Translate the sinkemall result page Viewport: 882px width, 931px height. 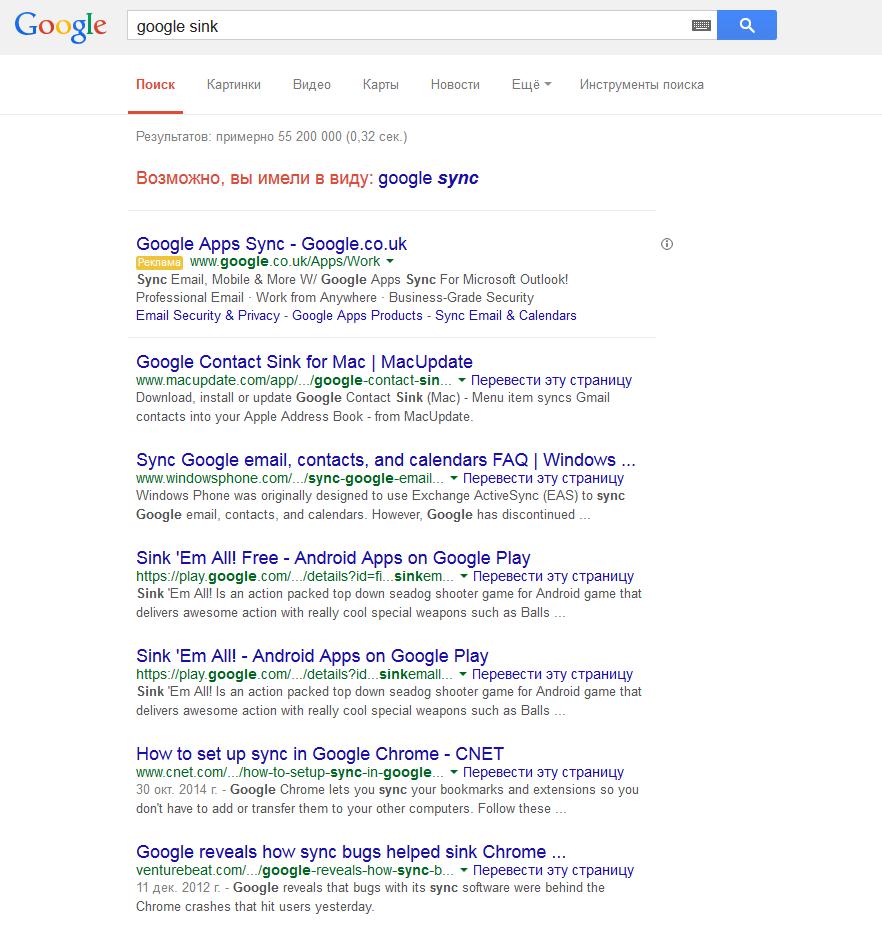(x=552, y=674)
